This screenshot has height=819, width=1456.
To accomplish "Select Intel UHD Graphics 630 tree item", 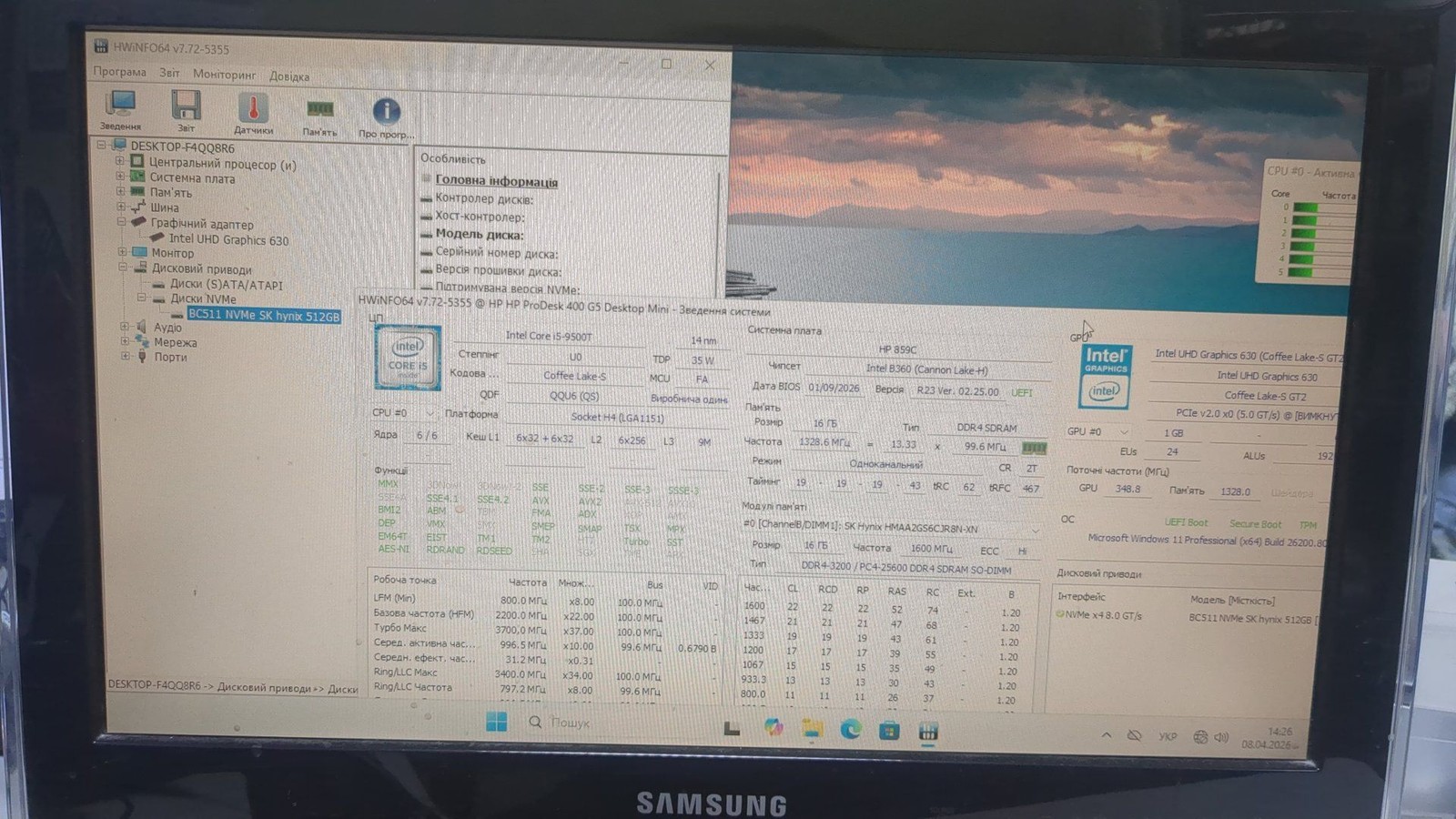I will [228, 240].
